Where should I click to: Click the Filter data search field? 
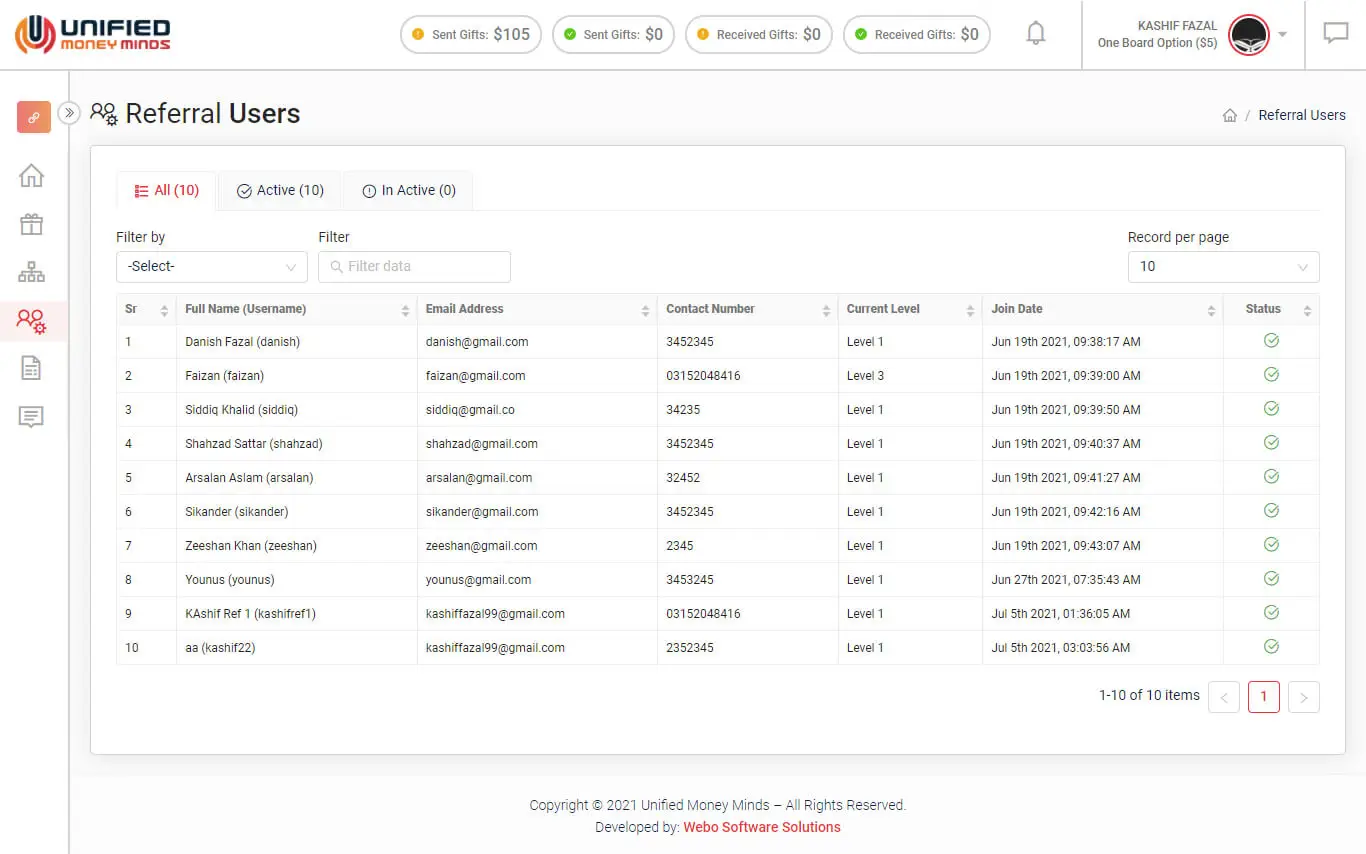point(414,267)
